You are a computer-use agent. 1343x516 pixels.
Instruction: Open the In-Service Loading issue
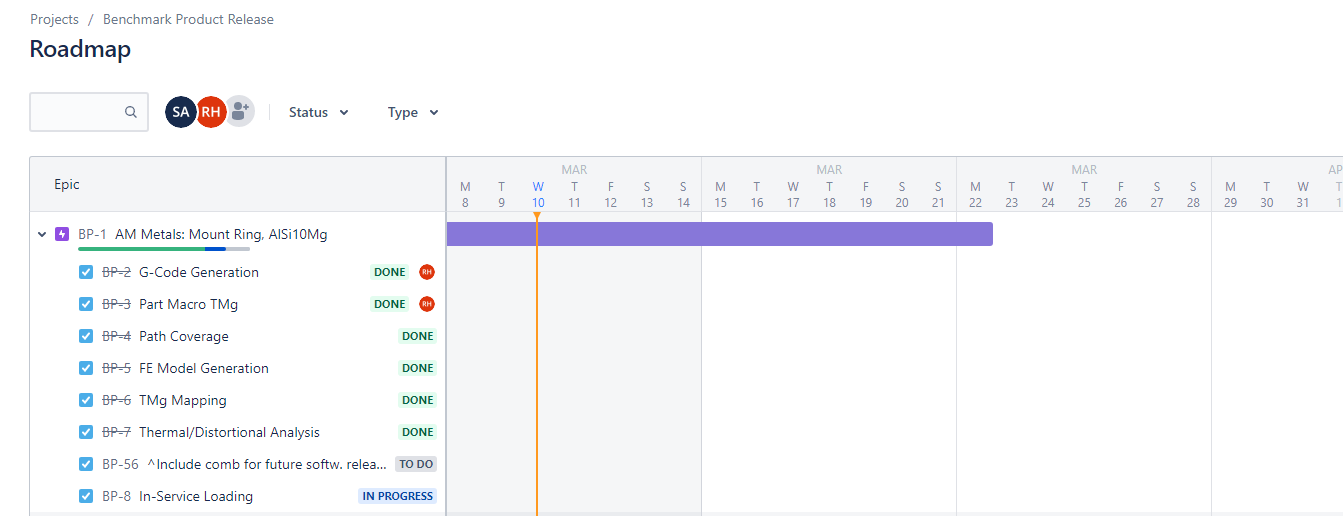tap(196, 496)
